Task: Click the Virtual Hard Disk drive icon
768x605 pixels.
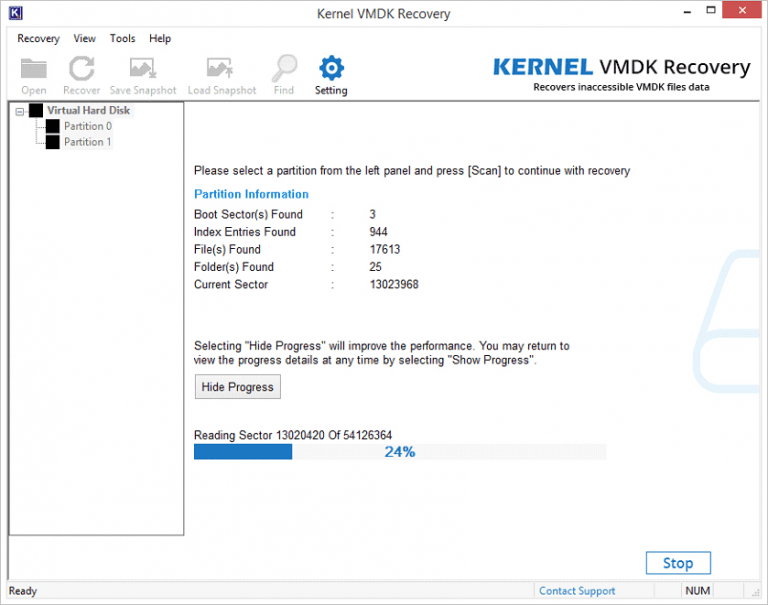Action: (x=37, y=110)
